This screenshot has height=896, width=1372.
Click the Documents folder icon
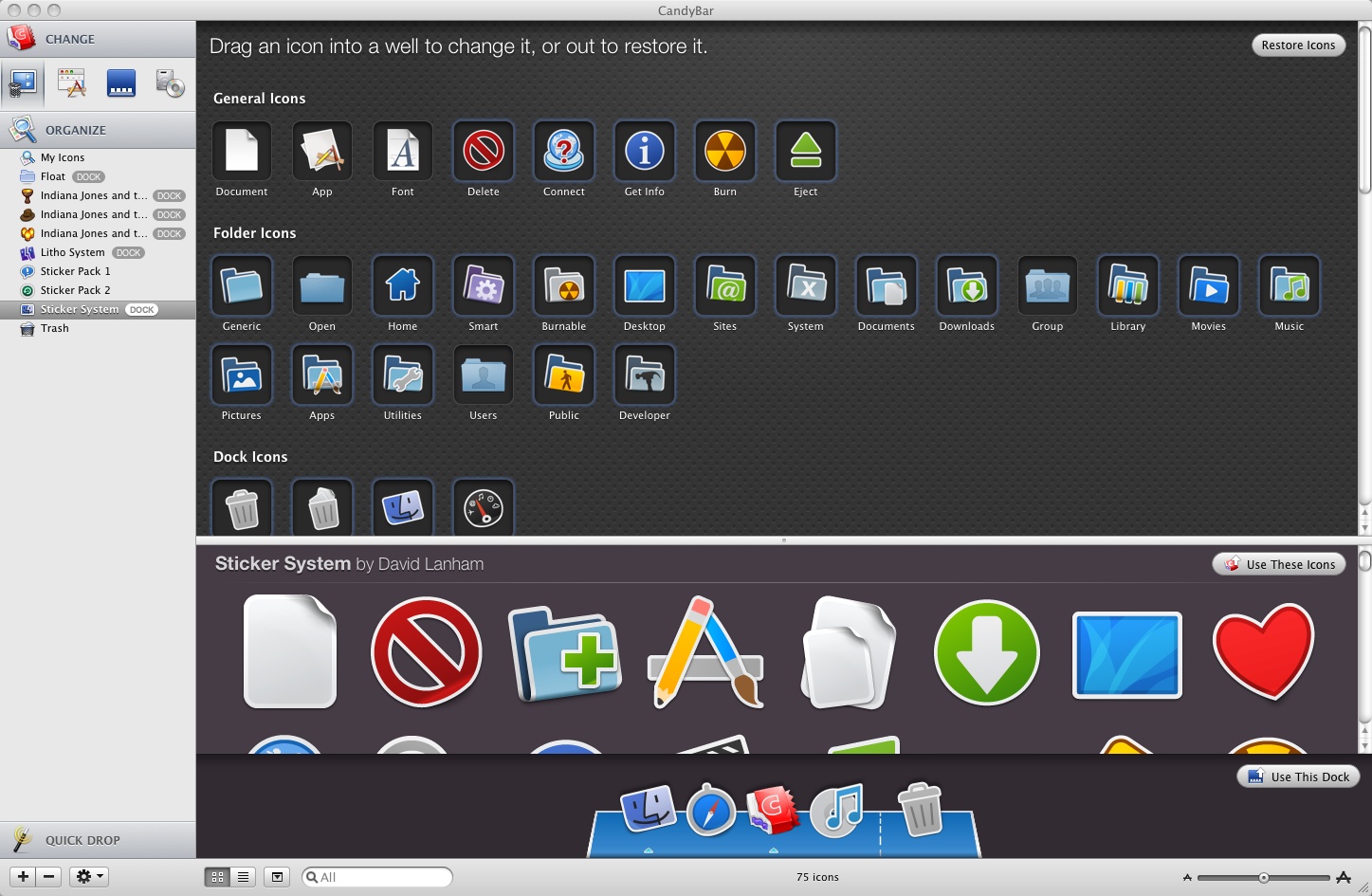click(887, 285)
